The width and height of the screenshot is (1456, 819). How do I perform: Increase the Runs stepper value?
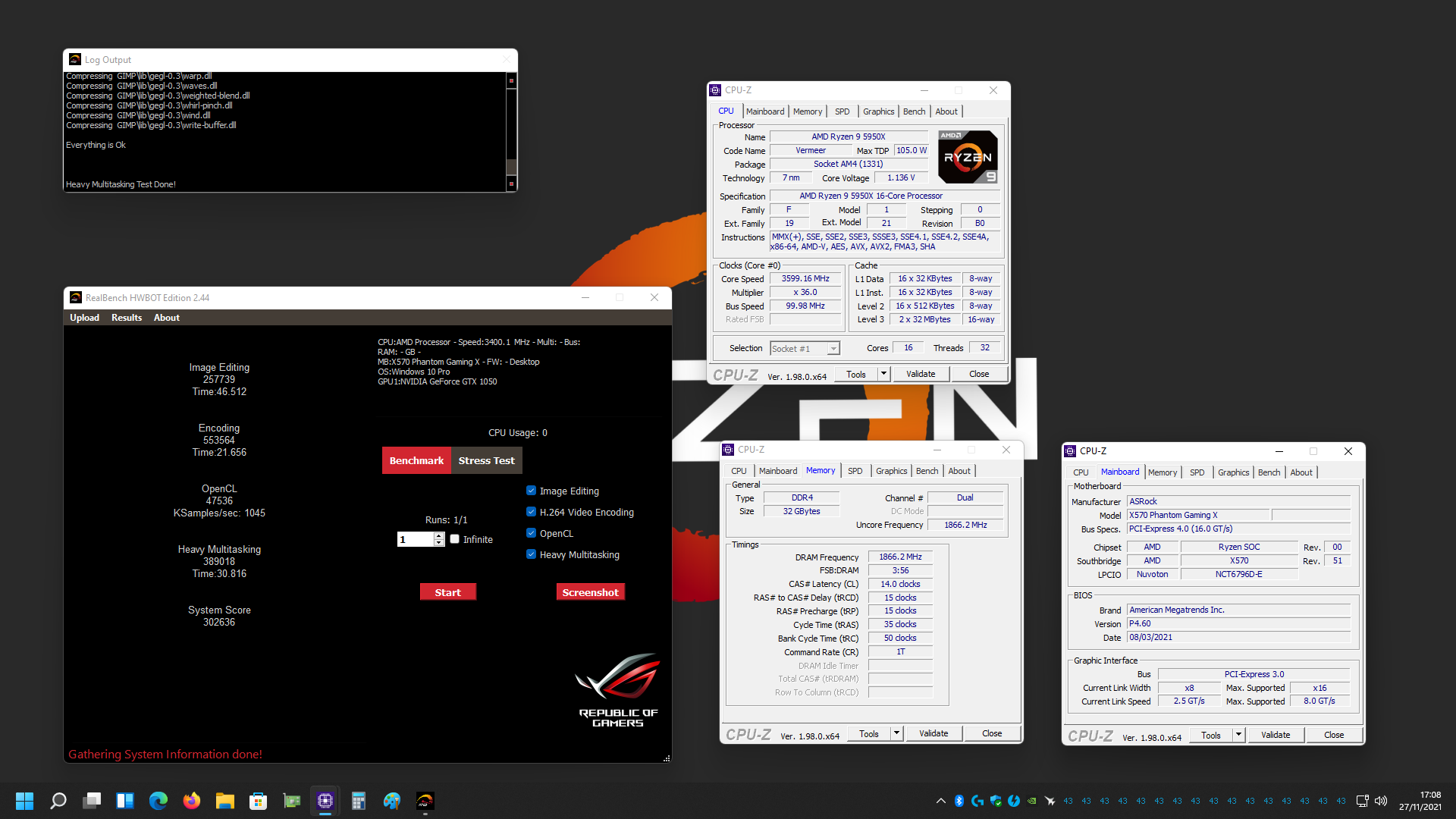point(439,535)
